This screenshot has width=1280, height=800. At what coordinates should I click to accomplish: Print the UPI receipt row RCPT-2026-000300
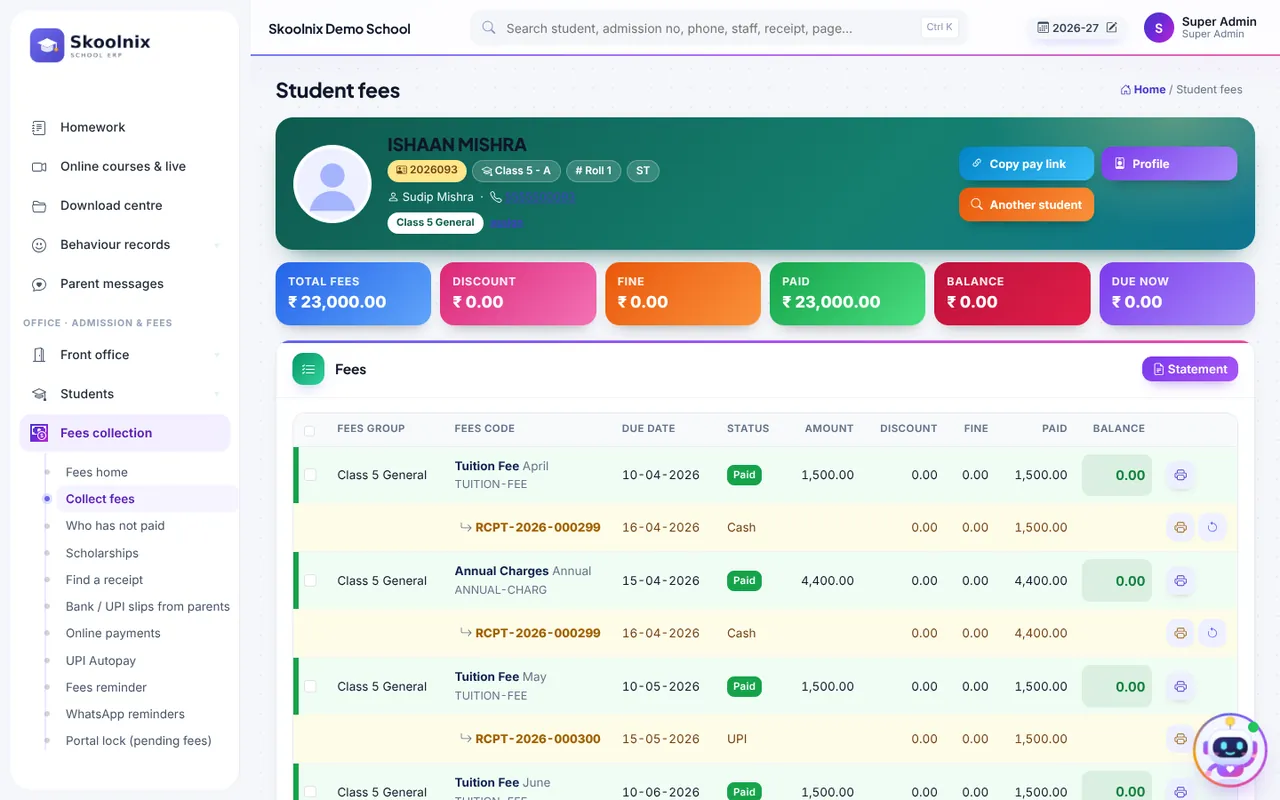point(1180,739)
